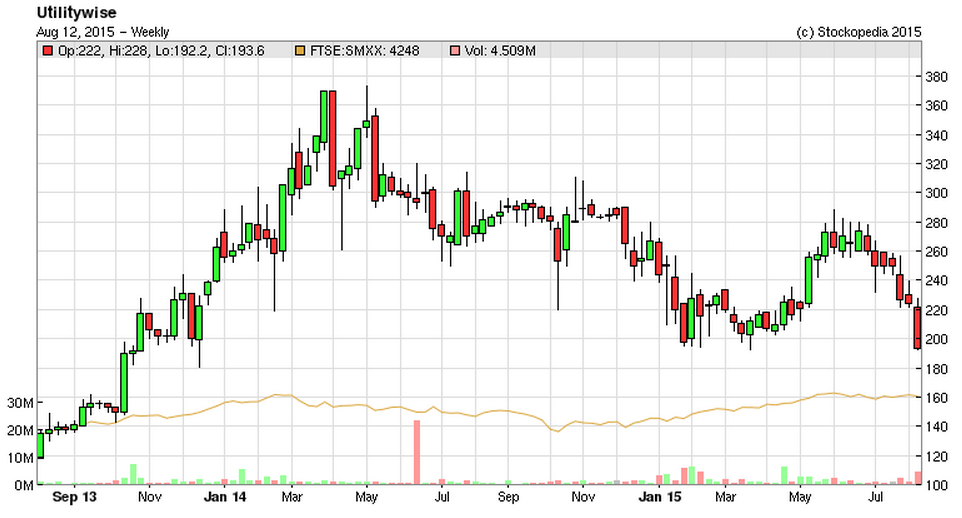
Task: Click the '380' price axis label
Action: coord(937,77)
